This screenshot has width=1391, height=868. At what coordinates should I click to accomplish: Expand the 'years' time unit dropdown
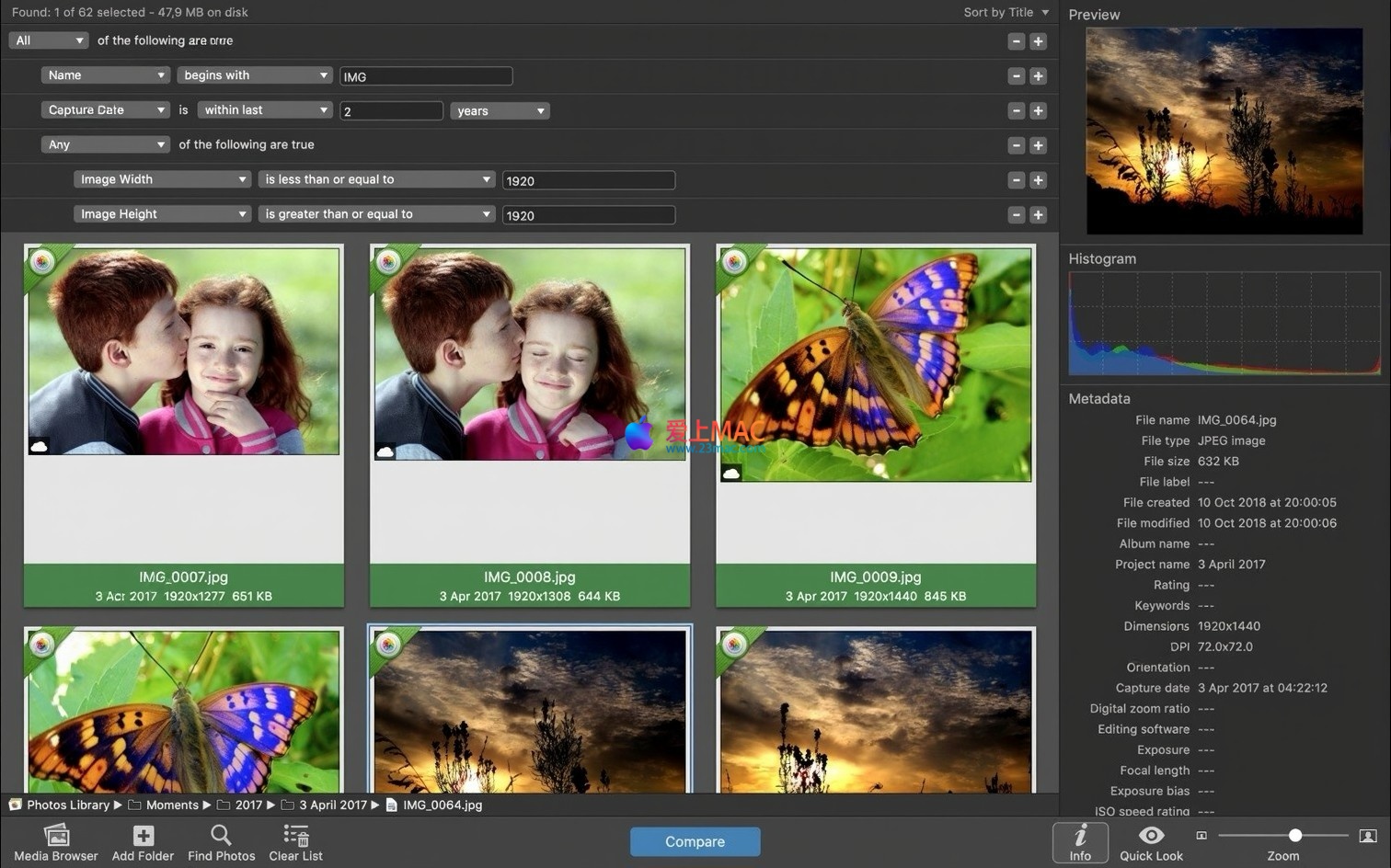click(x=500, y=110)
